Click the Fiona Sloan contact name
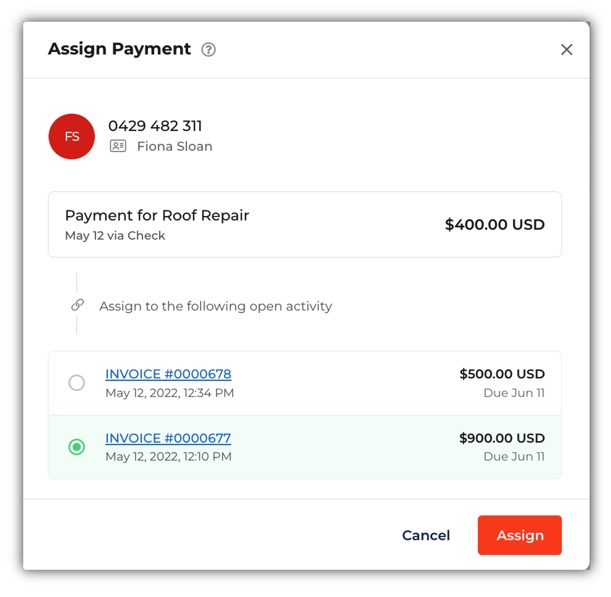 click(x=175, y=147)
